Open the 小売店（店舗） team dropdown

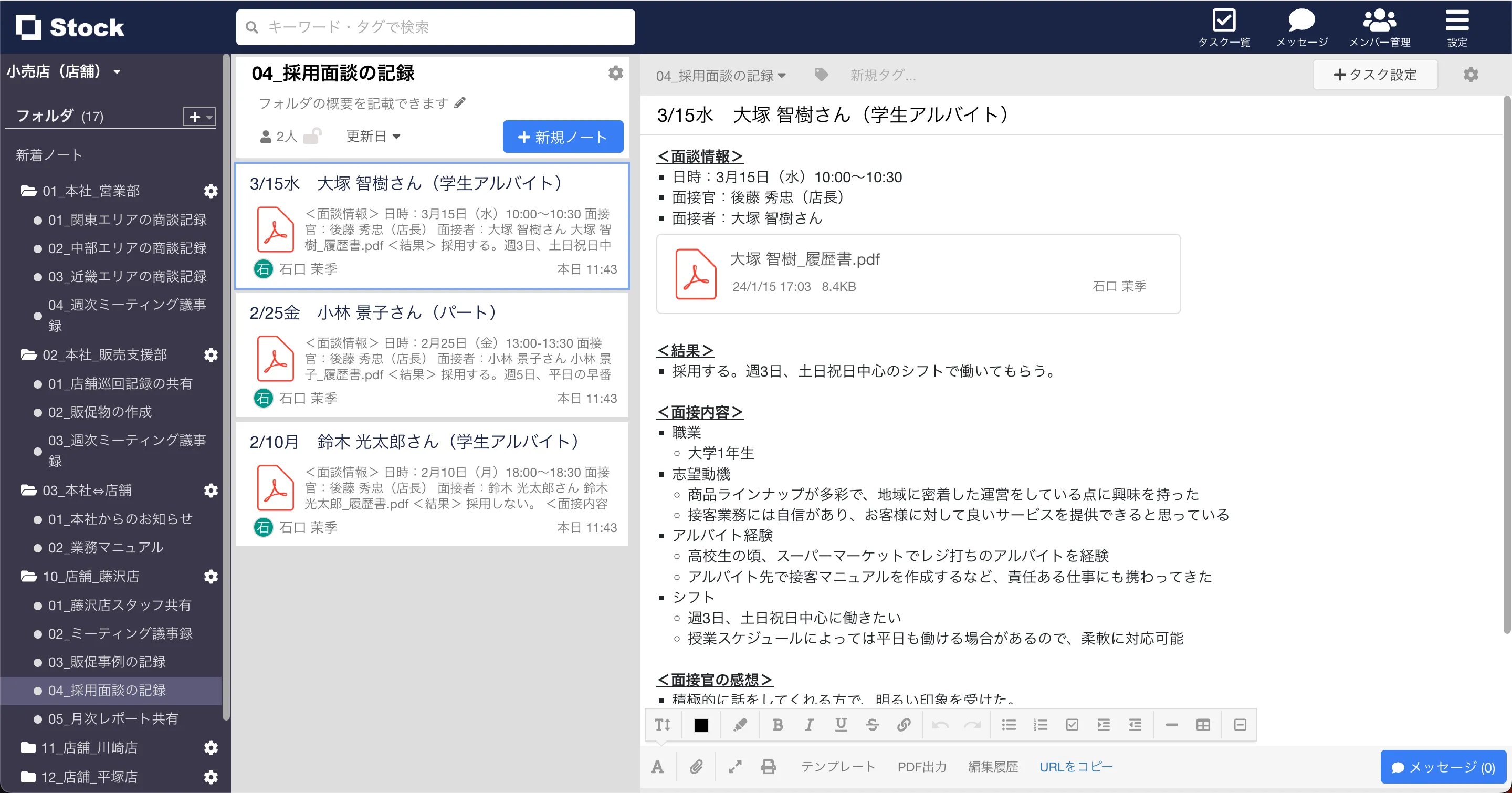tap(64, 71)
